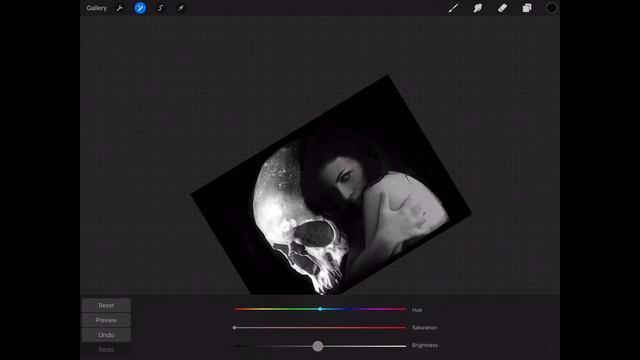
Task: Open the Adjustments magic wand menu
Action: point(140,8)
